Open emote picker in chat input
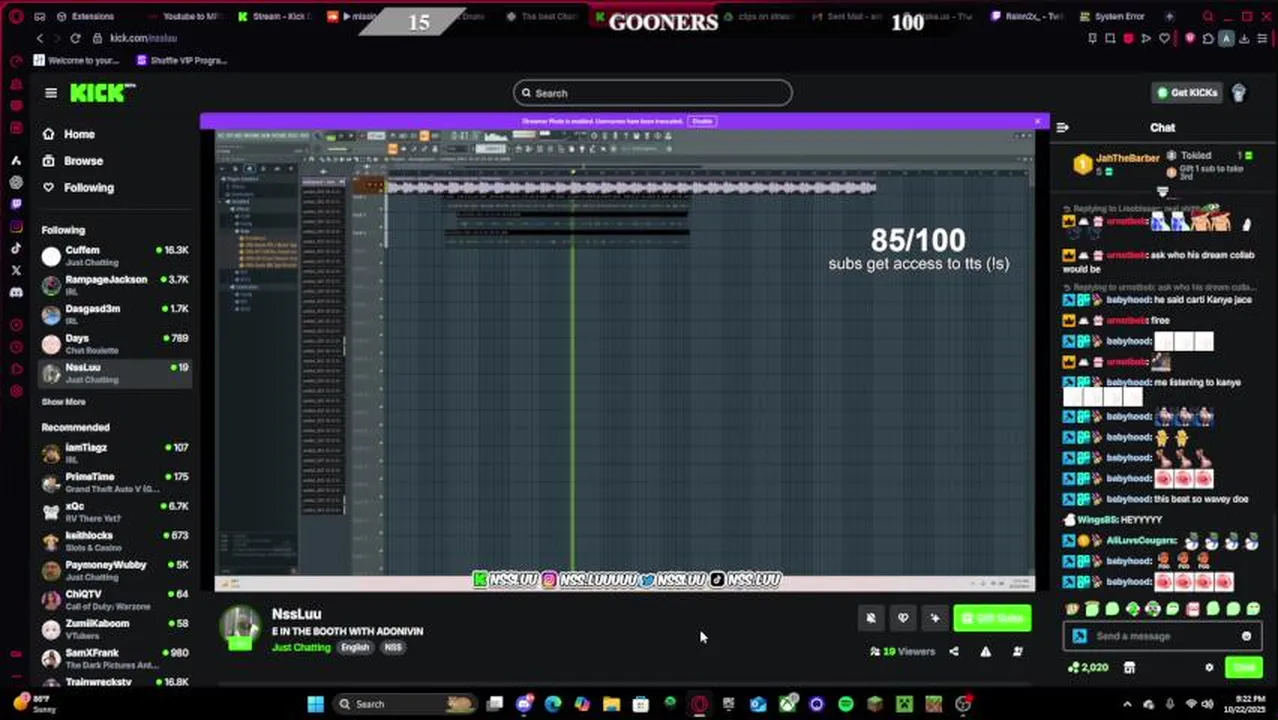The width and height of the screenshot is (1278, 720). click(1246, 636)
